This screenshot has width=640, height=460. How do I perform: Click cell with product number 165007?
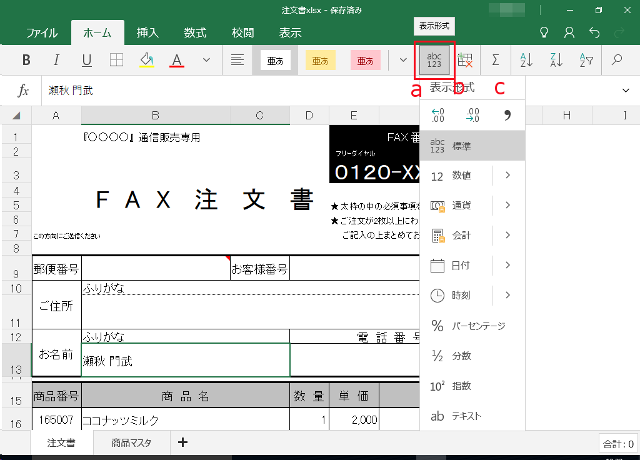coord(56,420)
